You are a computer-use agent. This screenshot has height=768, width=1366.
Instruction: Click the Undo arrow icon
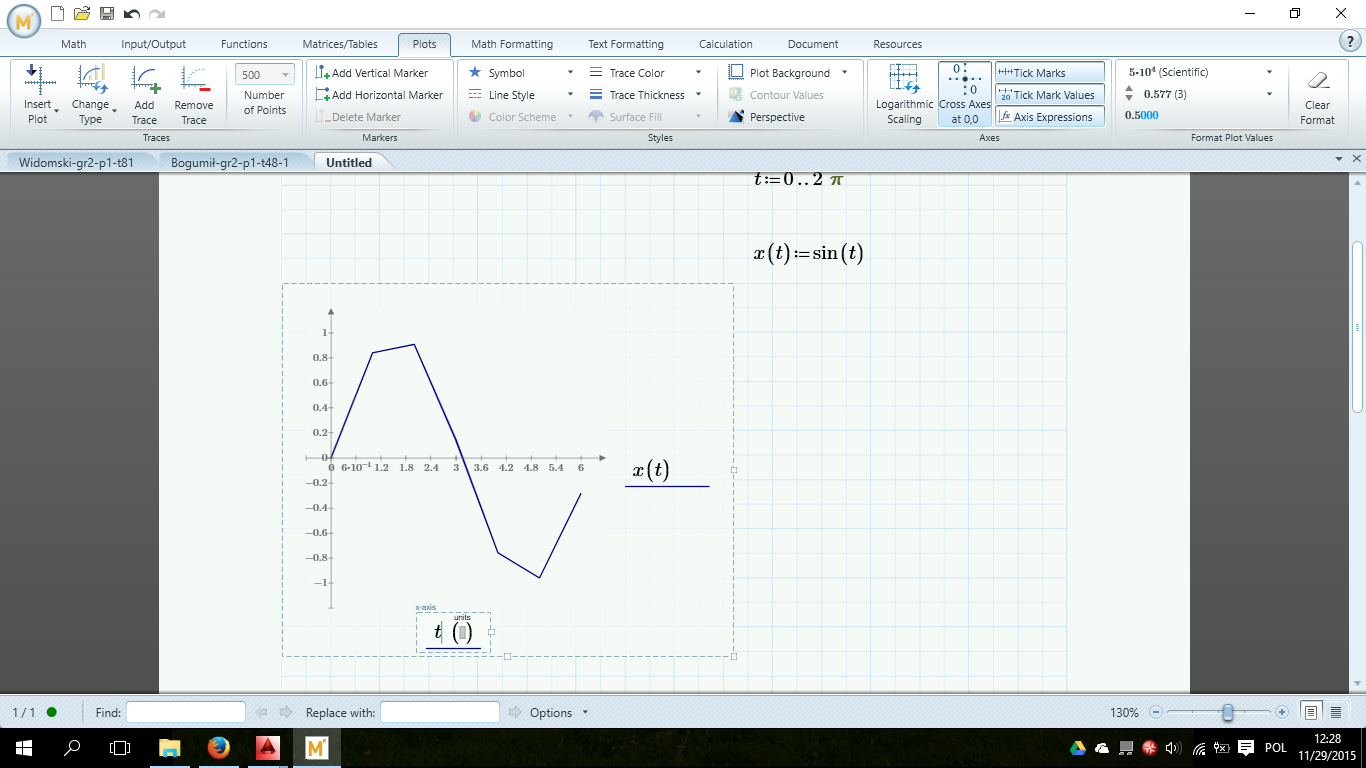pyautogui.click(x=132, y=14)
